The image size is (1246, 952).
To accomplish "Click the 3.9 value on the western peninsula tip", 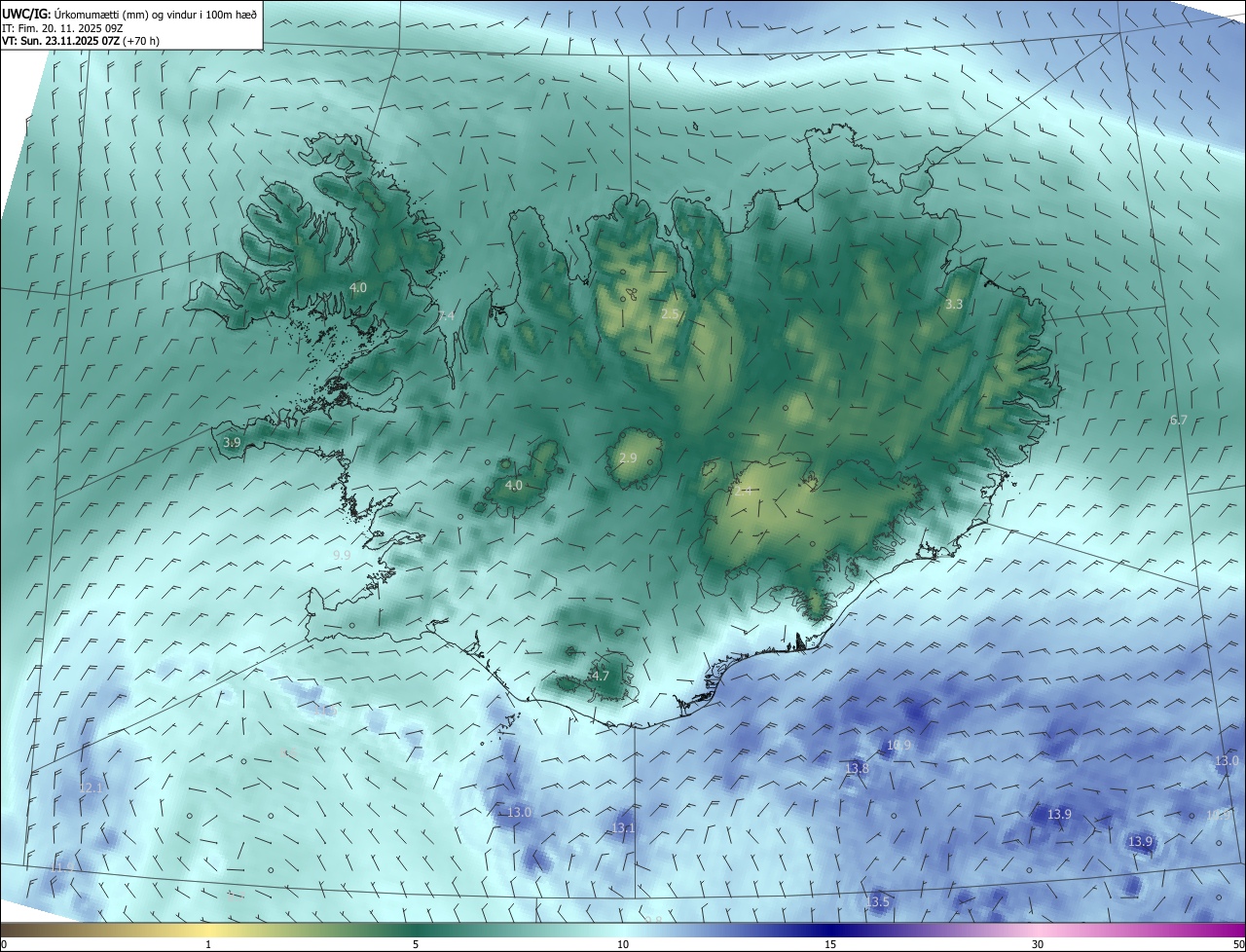I will point(232,443).
